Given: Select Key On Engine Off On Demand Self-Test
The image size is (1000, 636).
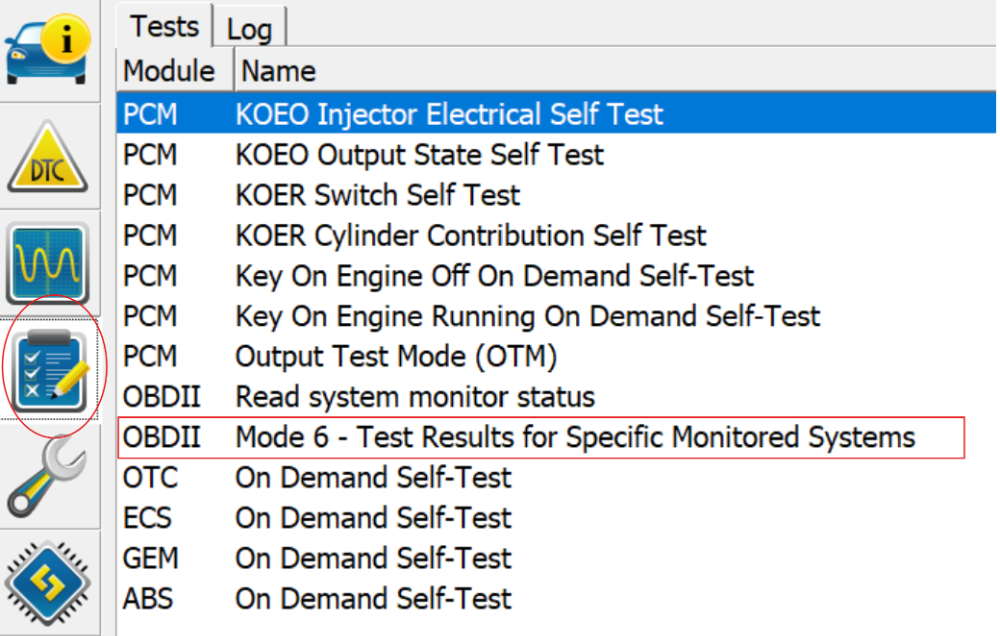Looking at the screenshot, I should pyautogui.click(x=556, y=276).
